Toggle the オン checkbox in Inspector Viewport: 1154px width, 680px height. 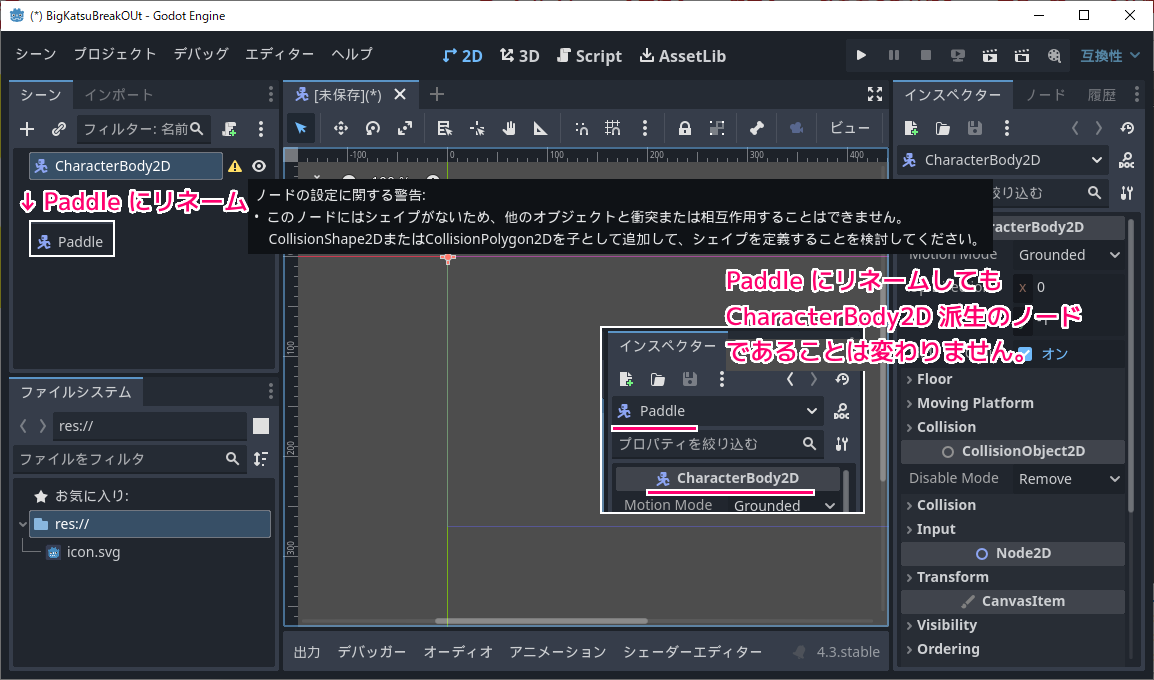pos(1025,354)
